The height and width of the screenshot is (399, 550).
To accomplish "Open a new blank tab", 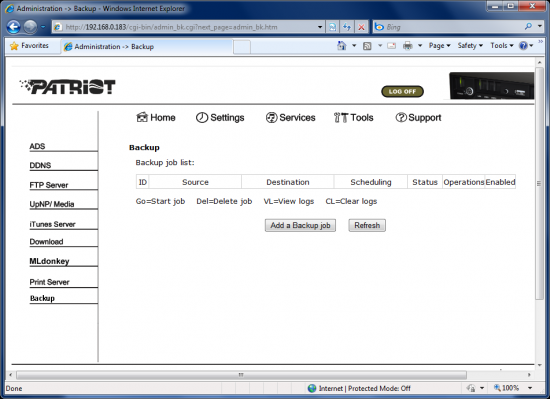I will click(x=242, y=47).
